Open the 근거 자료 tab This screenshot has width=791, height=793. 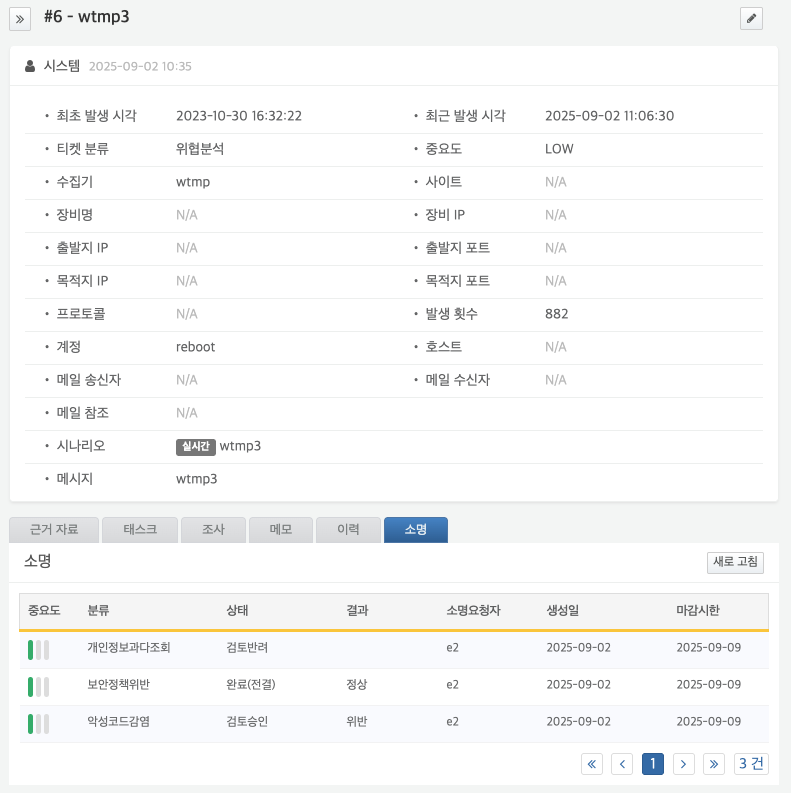tap(54, 530)
